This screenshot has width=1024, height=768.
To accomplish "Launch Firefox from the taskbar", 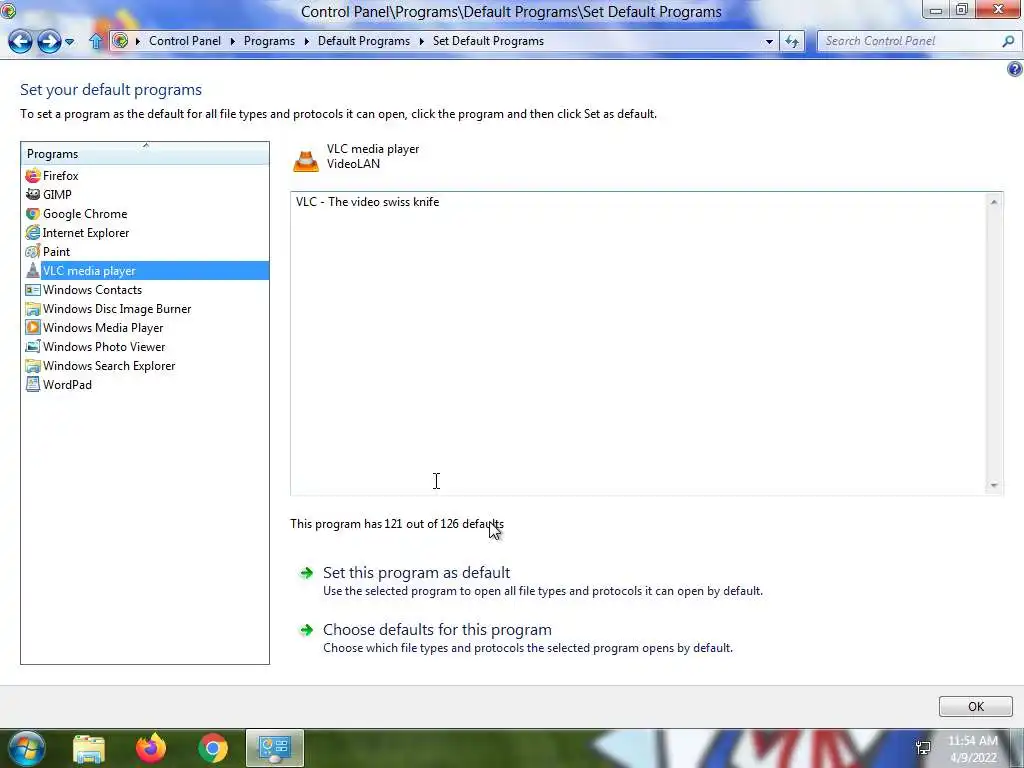I will coord(151,748).
